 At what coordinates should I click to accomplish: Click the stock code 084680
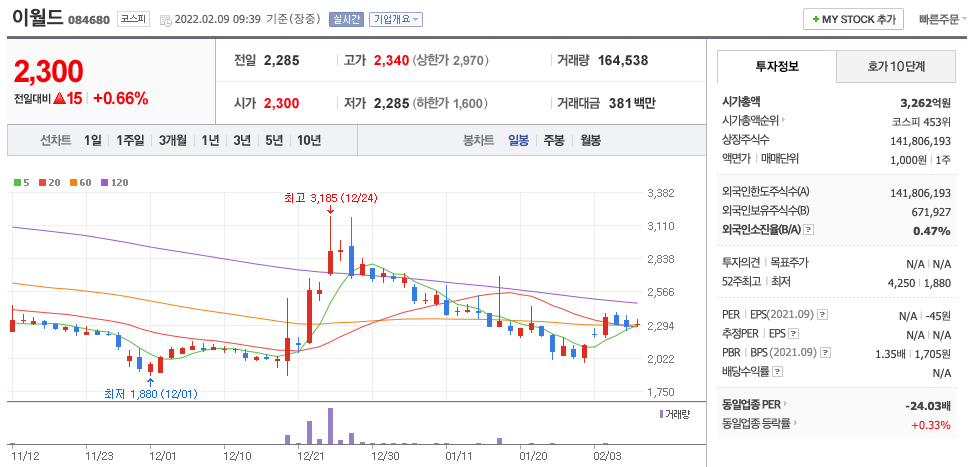coord(89,20)
